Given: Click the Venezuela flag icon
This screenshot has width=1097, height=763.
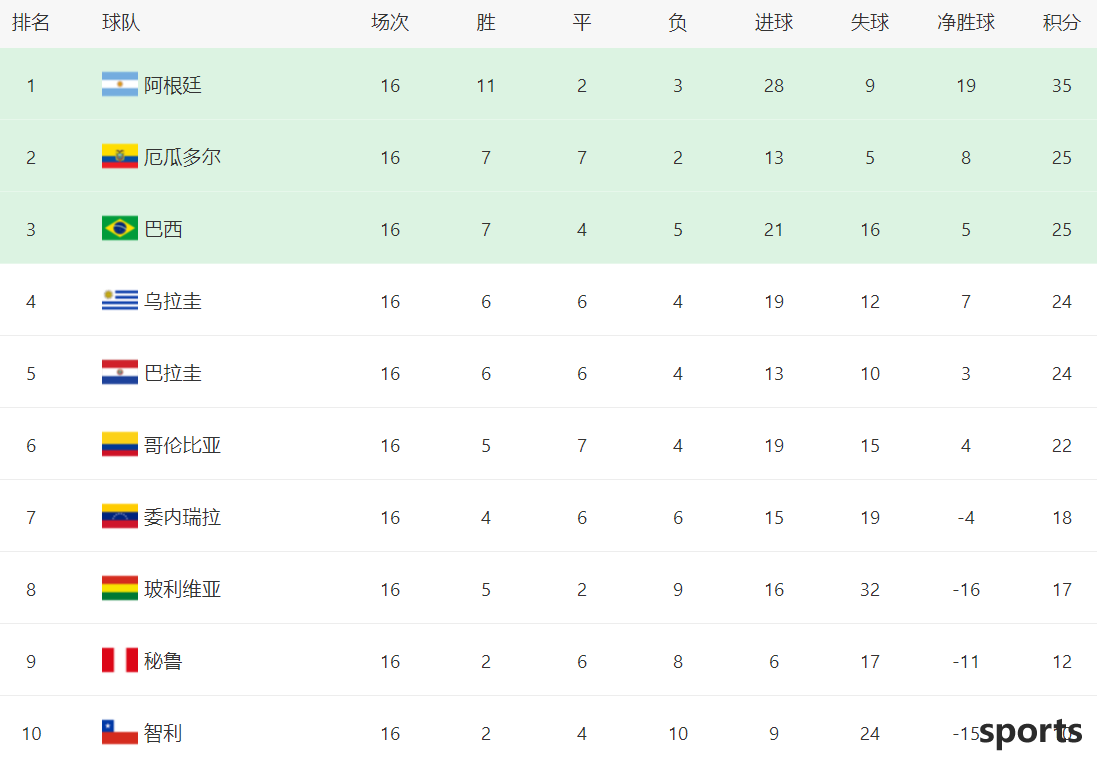Looking at the screenshot, I should [120, 517].
